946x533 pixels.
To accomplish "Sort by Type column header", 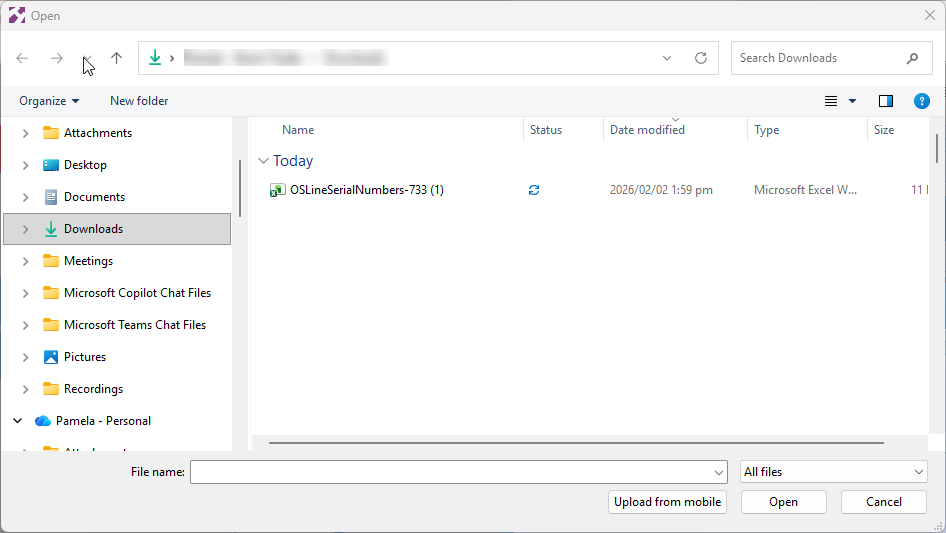I will (766, 130).
